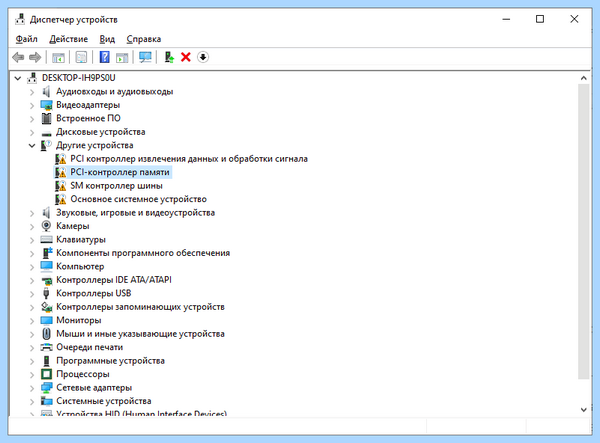Click the scrollbar down arrow
This screenshot has width=600, height=443.
pyautogui.click(x=584, y=410)
